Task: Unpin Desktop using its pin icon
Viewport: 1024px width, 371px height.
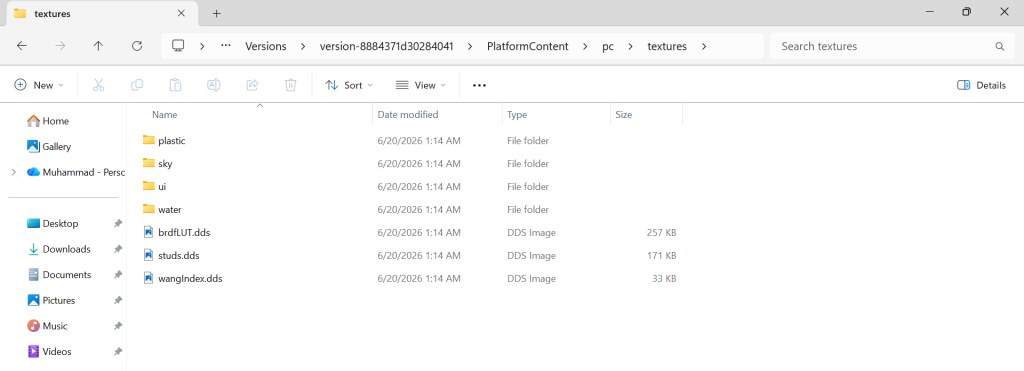Action: 118,223
